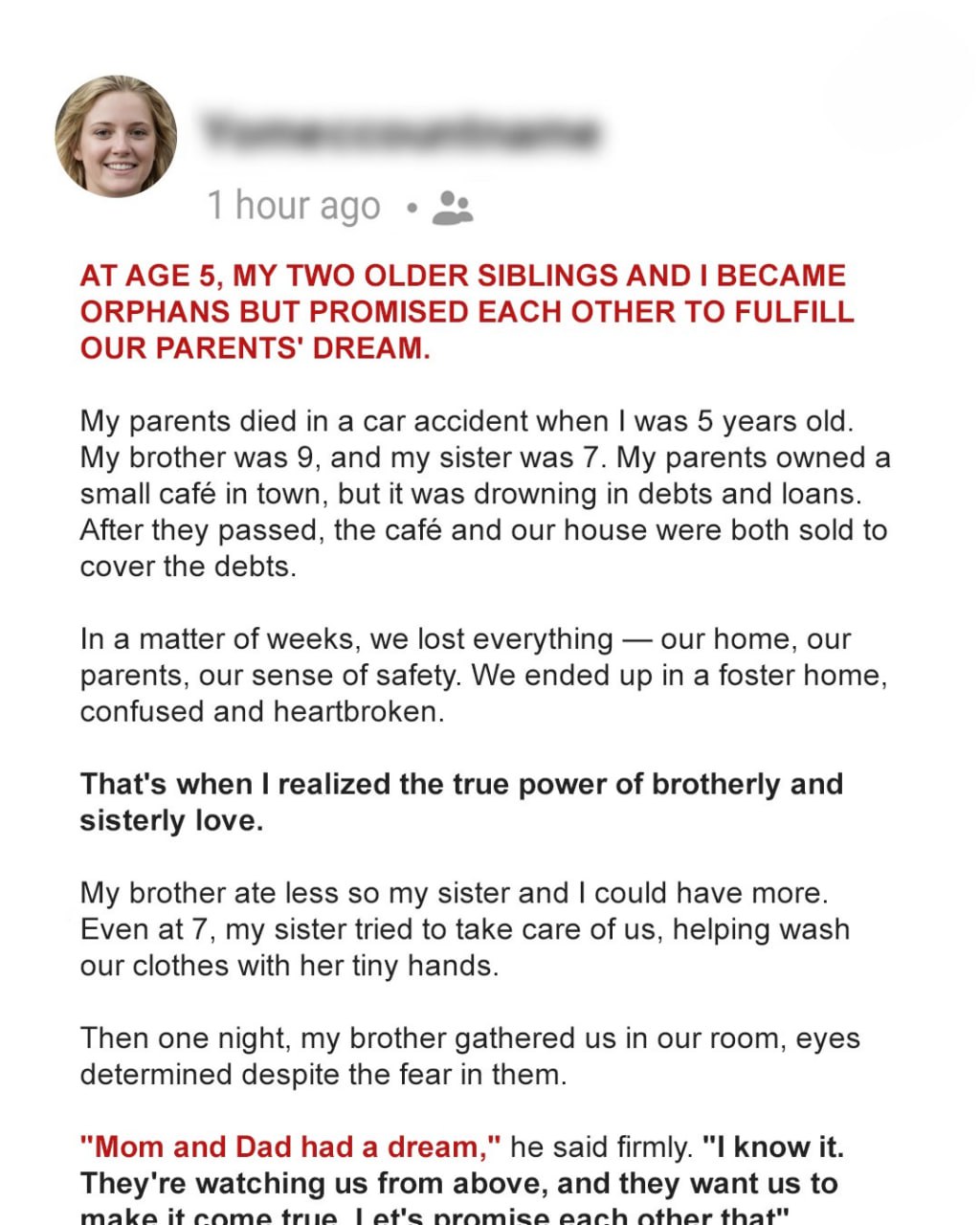Click the blurred account name

[402, 132]
